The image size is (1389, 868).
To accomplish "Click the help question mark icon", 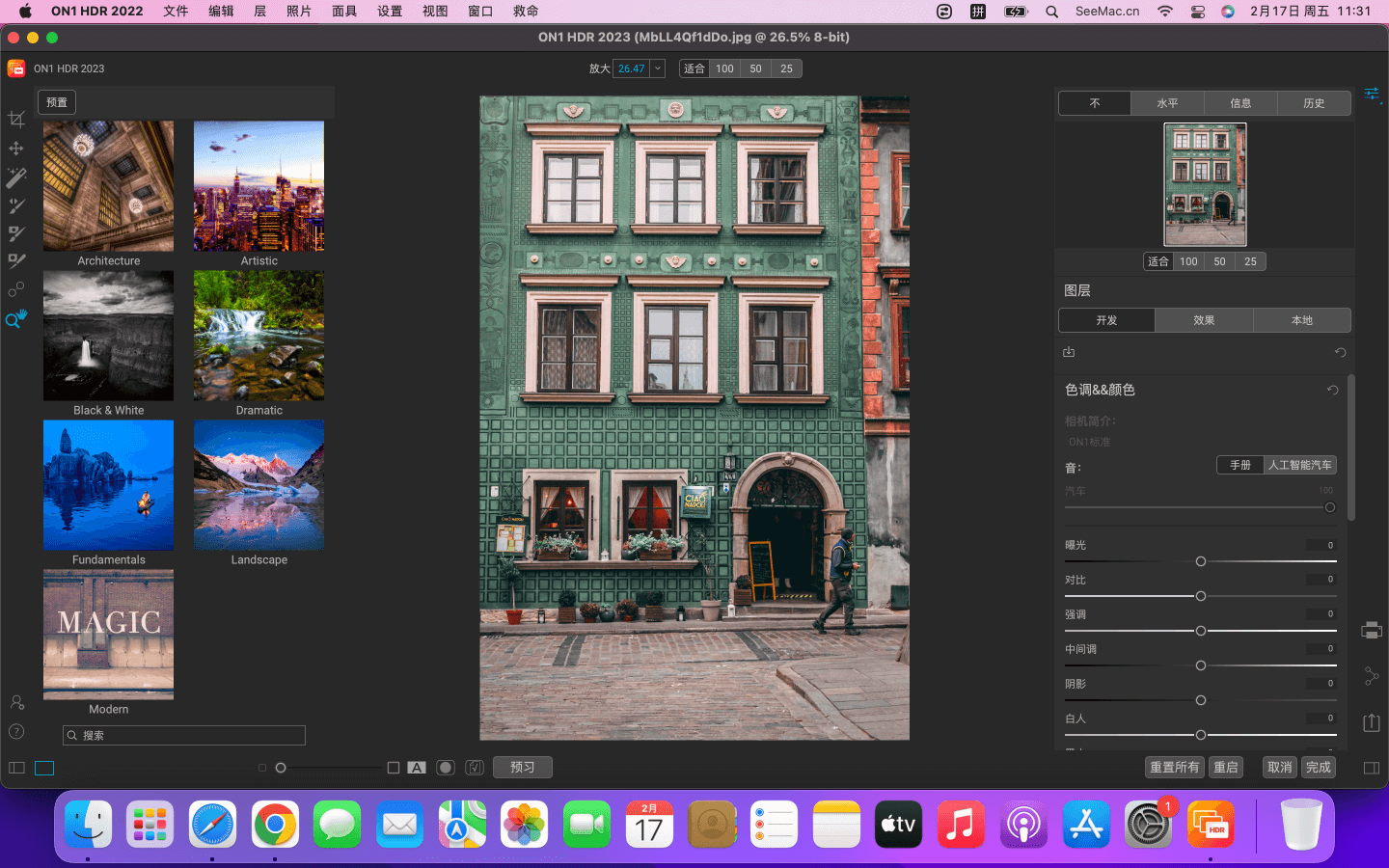I will [16, 732].
